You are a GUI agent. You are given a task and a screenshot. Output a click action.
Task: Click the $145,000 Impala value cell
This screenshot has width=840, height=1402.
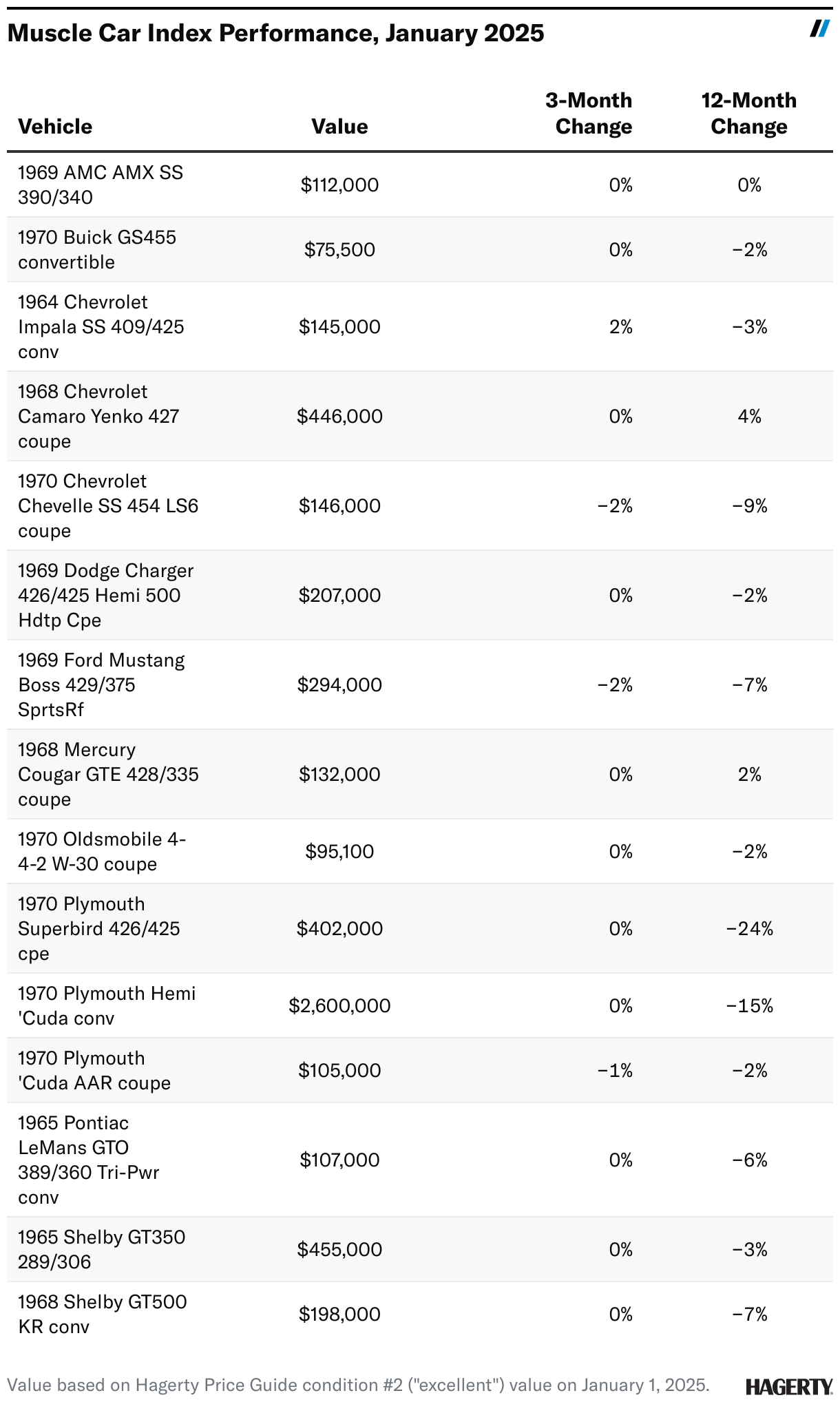pyautogui.click(x=339, y=326)
